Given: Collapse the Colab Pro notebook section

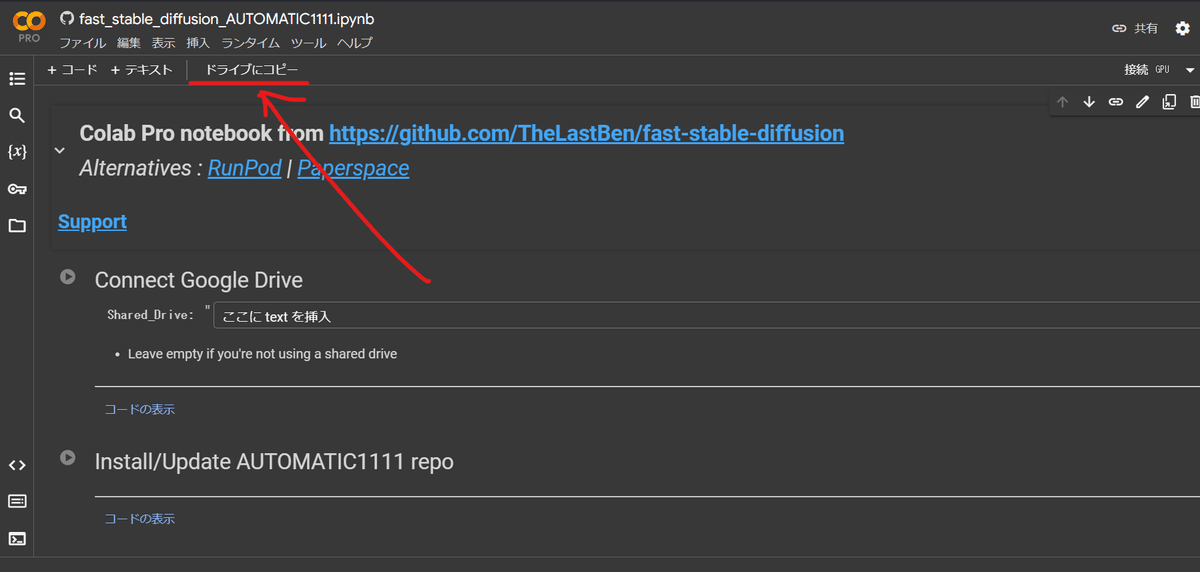Looking at the screenshot, I should pos(59,151).
